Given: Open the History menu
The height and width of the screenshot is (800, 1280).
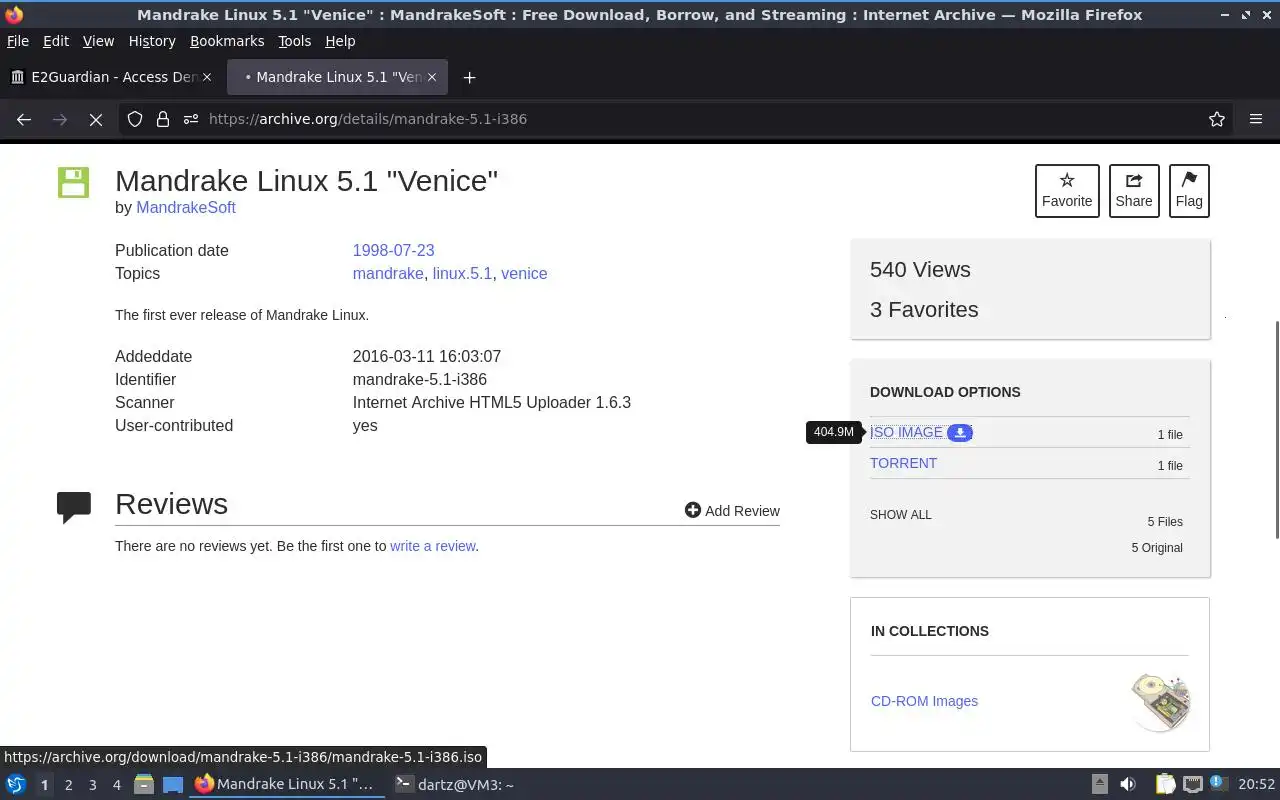Looking at the screenshot, I should (x=152, y=41).
